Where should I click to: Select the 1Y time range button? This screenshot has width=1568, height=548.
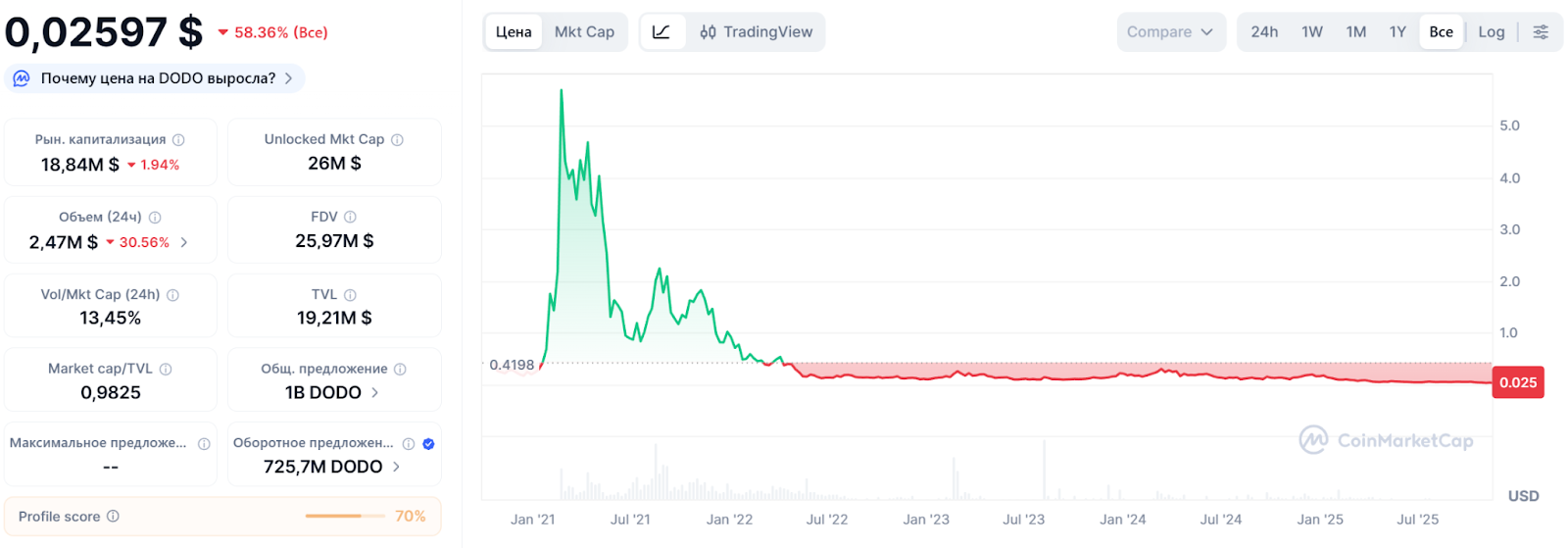[x=1397, y=32]
